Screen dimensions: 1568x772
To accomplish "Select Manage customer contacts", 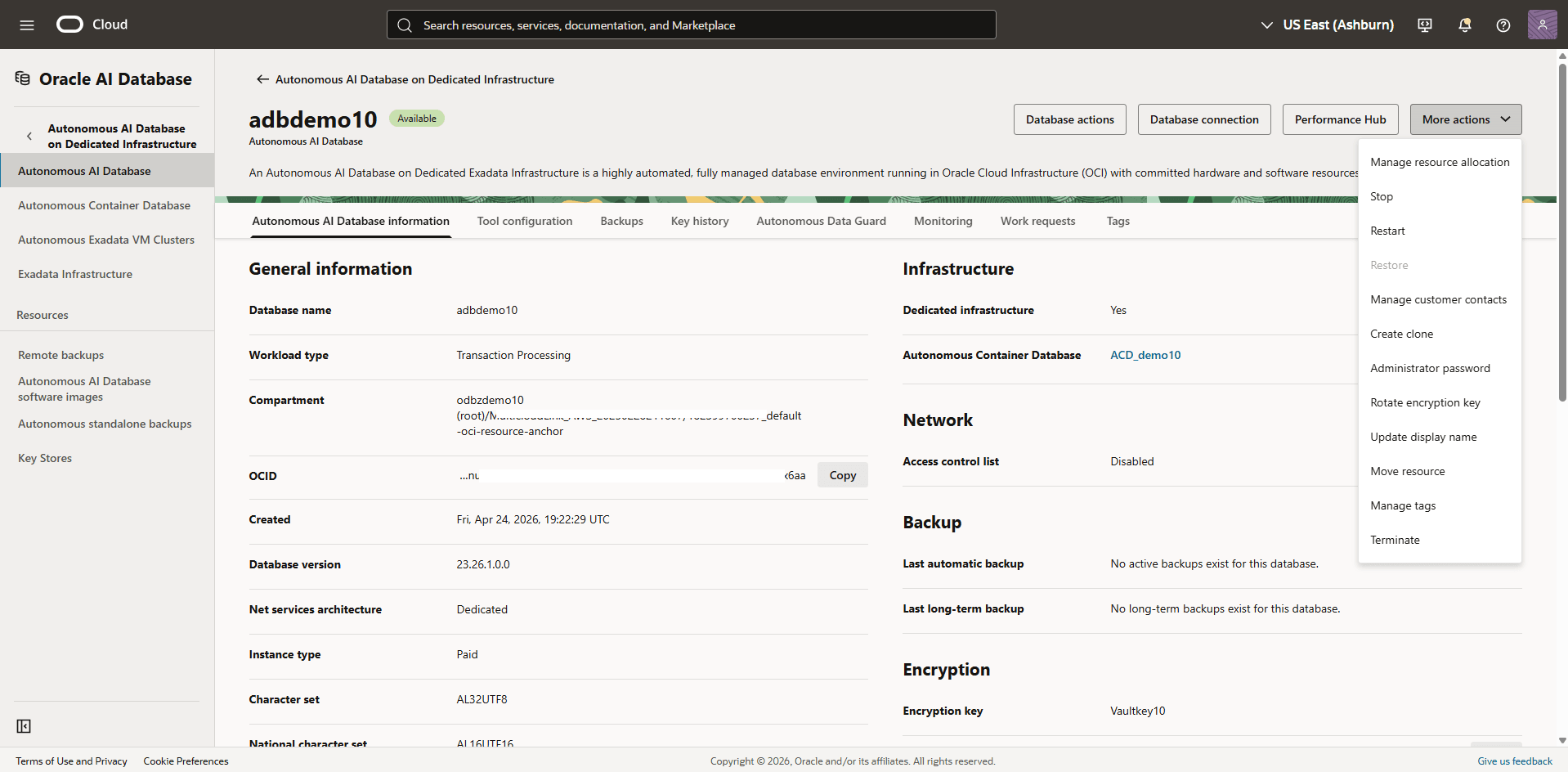I will coord(1440,299).
